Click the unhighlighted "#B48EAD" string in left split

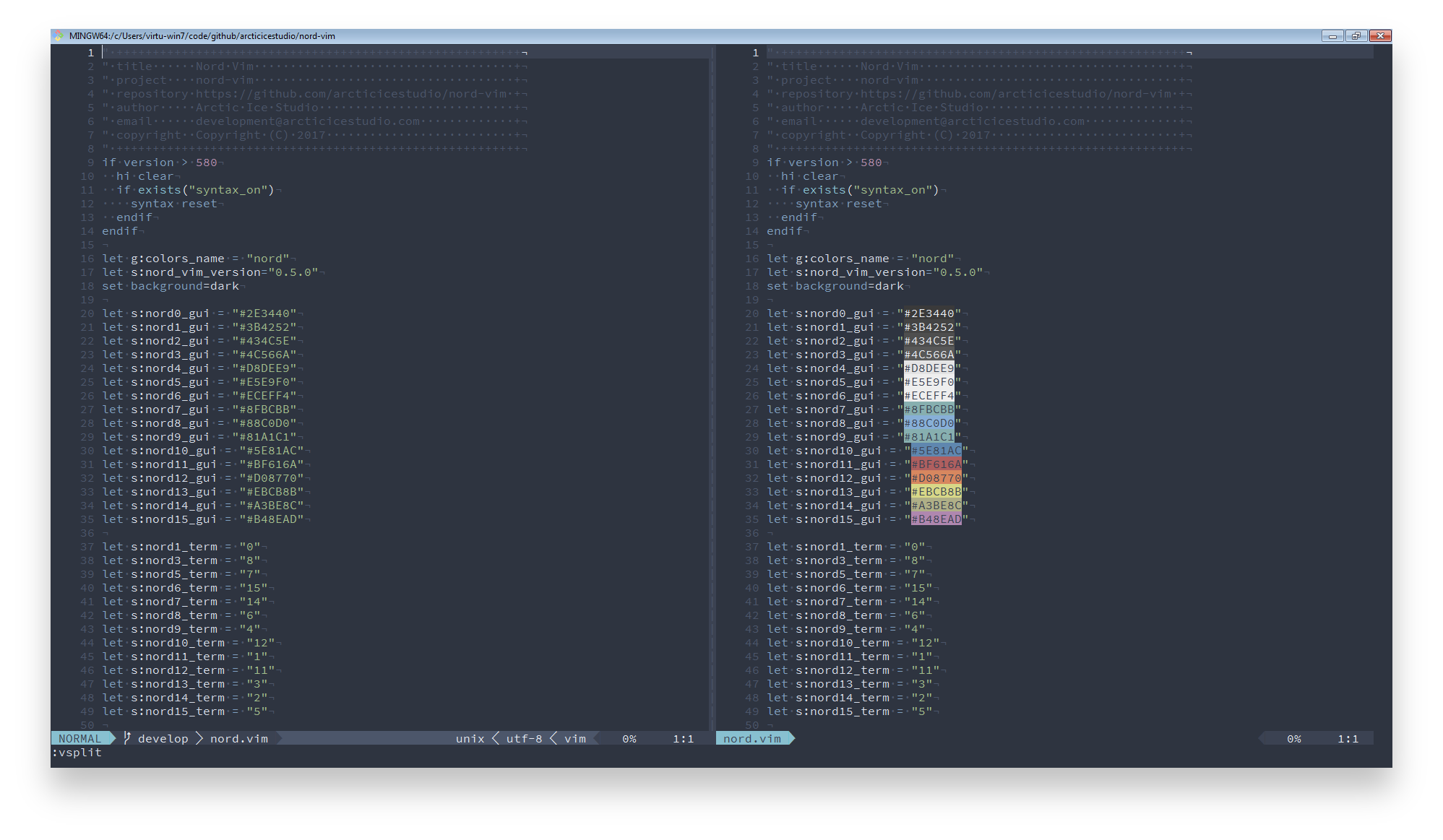click(272, 519)
